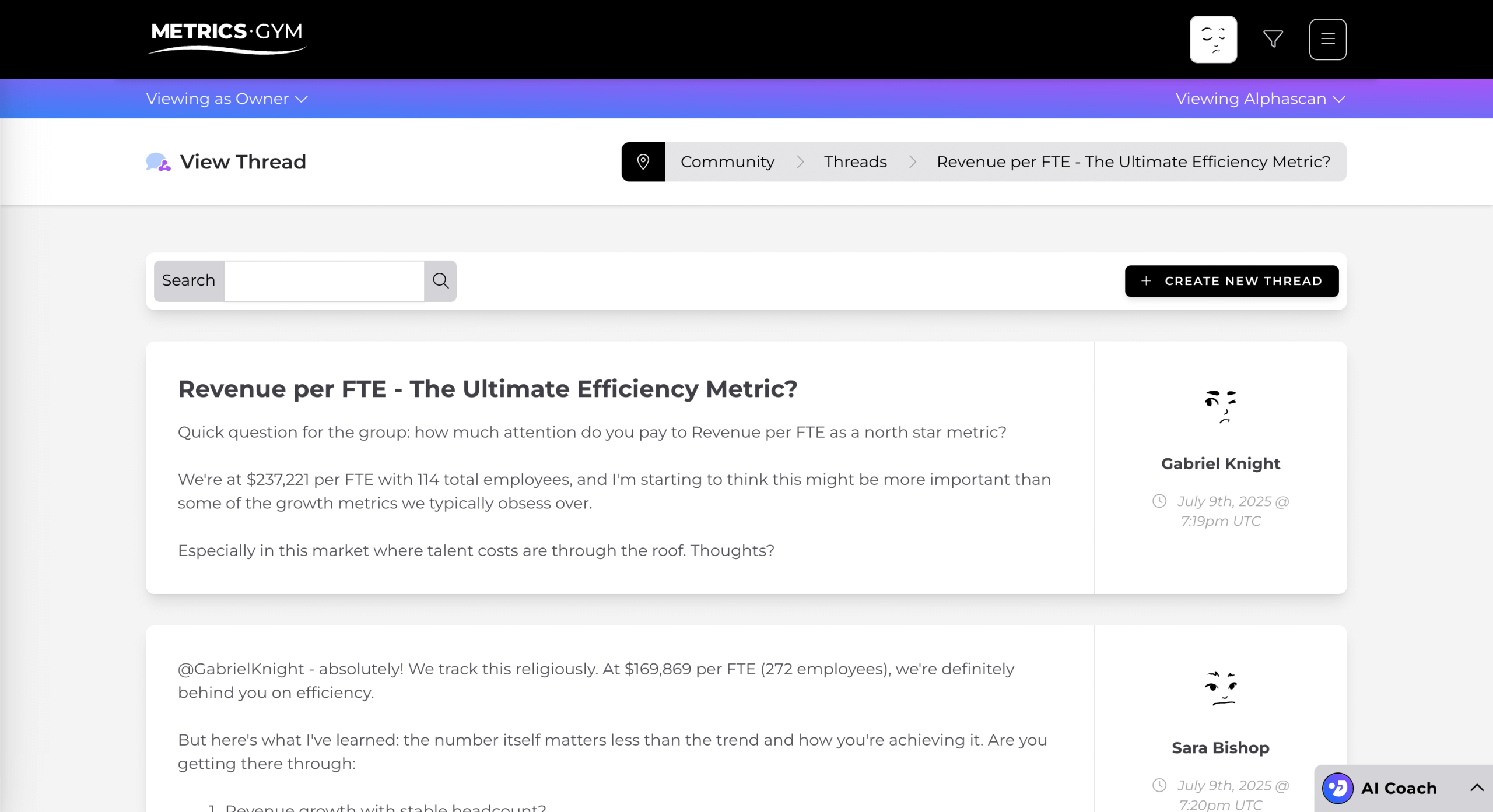Open the filter funnel icon

1273,39
